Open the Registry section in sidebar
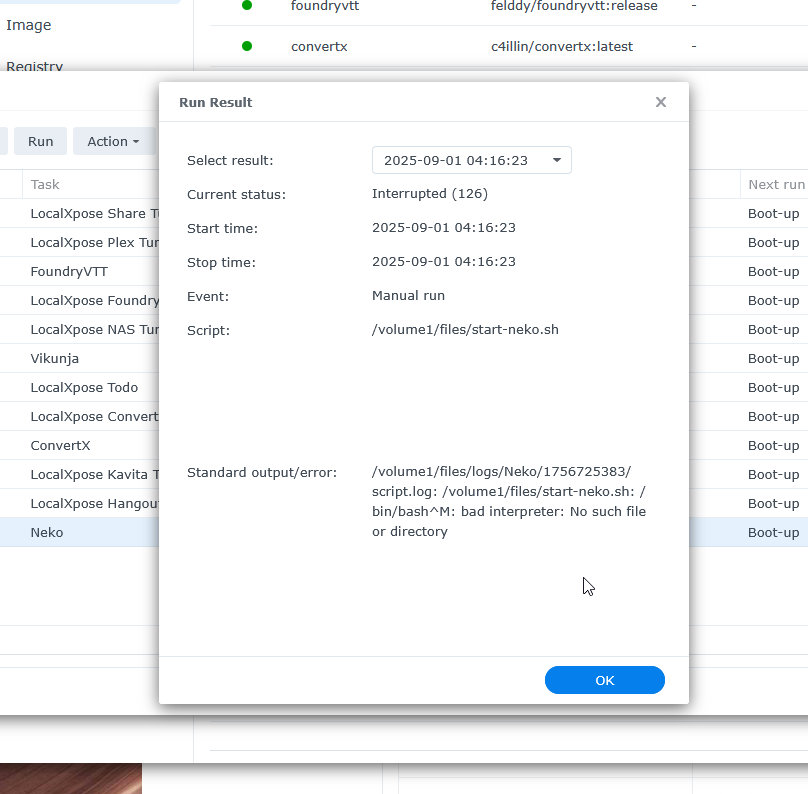Screen dimensions: 808x794 tap(34, 66)
